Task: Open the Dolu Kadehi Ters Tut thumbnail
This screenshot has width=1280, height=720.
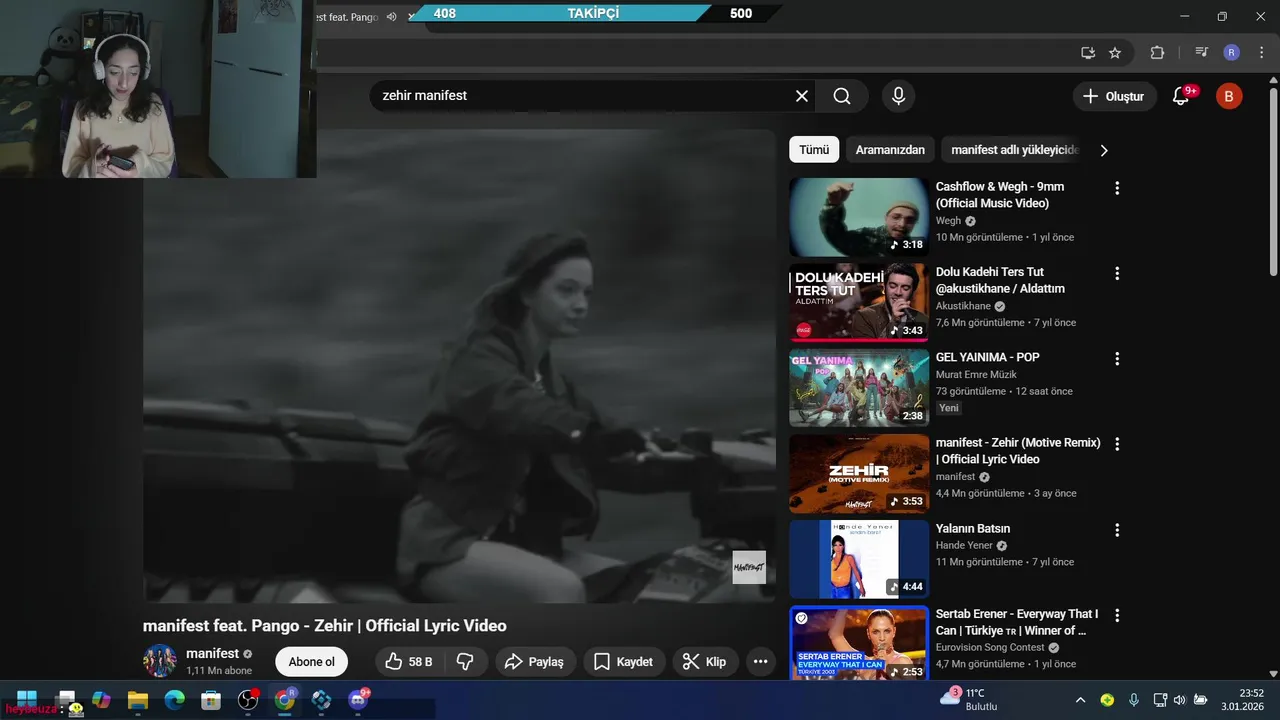Action: click(x=859, y=303)
